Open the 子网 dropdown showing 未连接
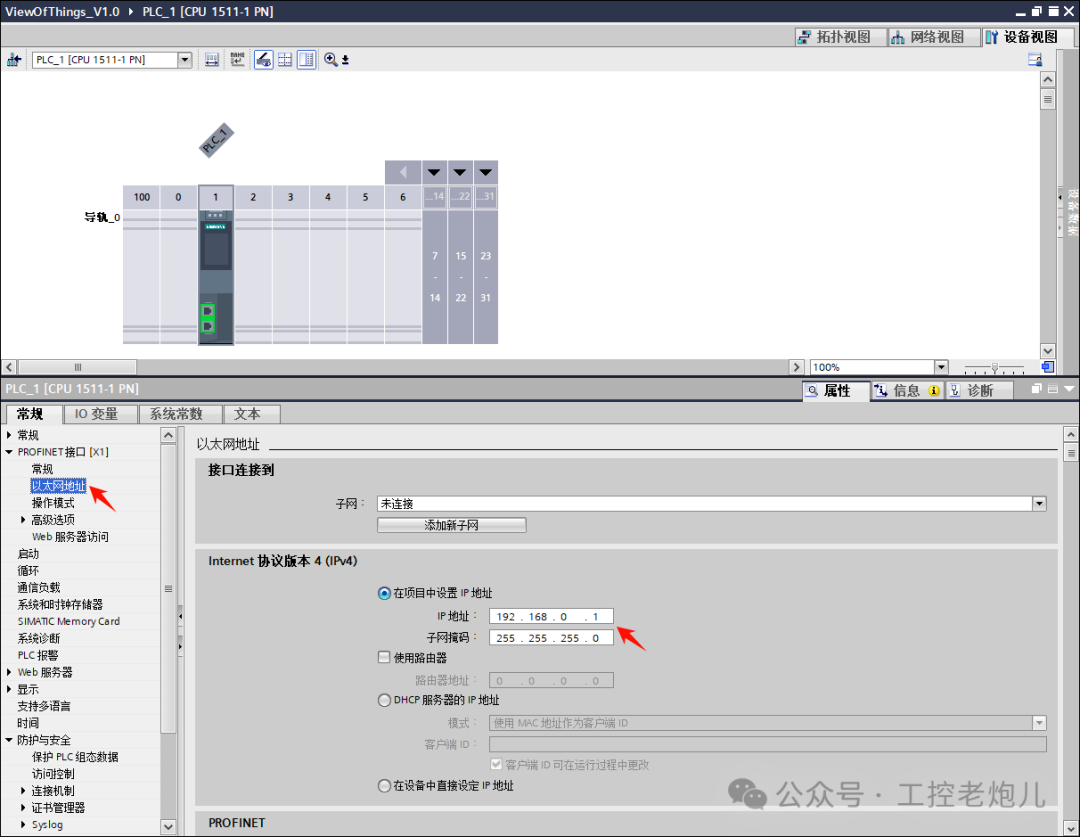 point(1039,503)
